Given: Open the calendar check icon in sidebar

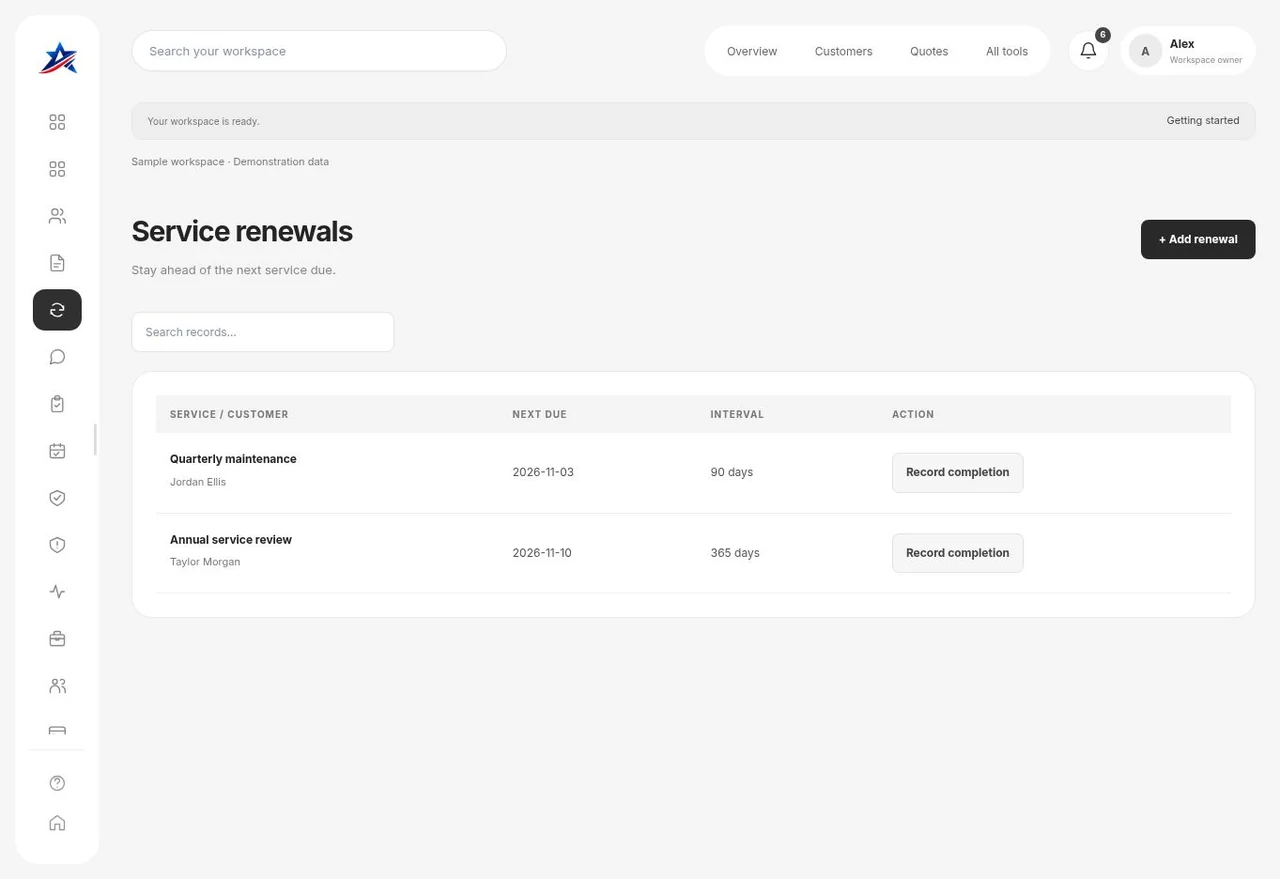Looking at the screenshot, I should (x=57, y=451).
